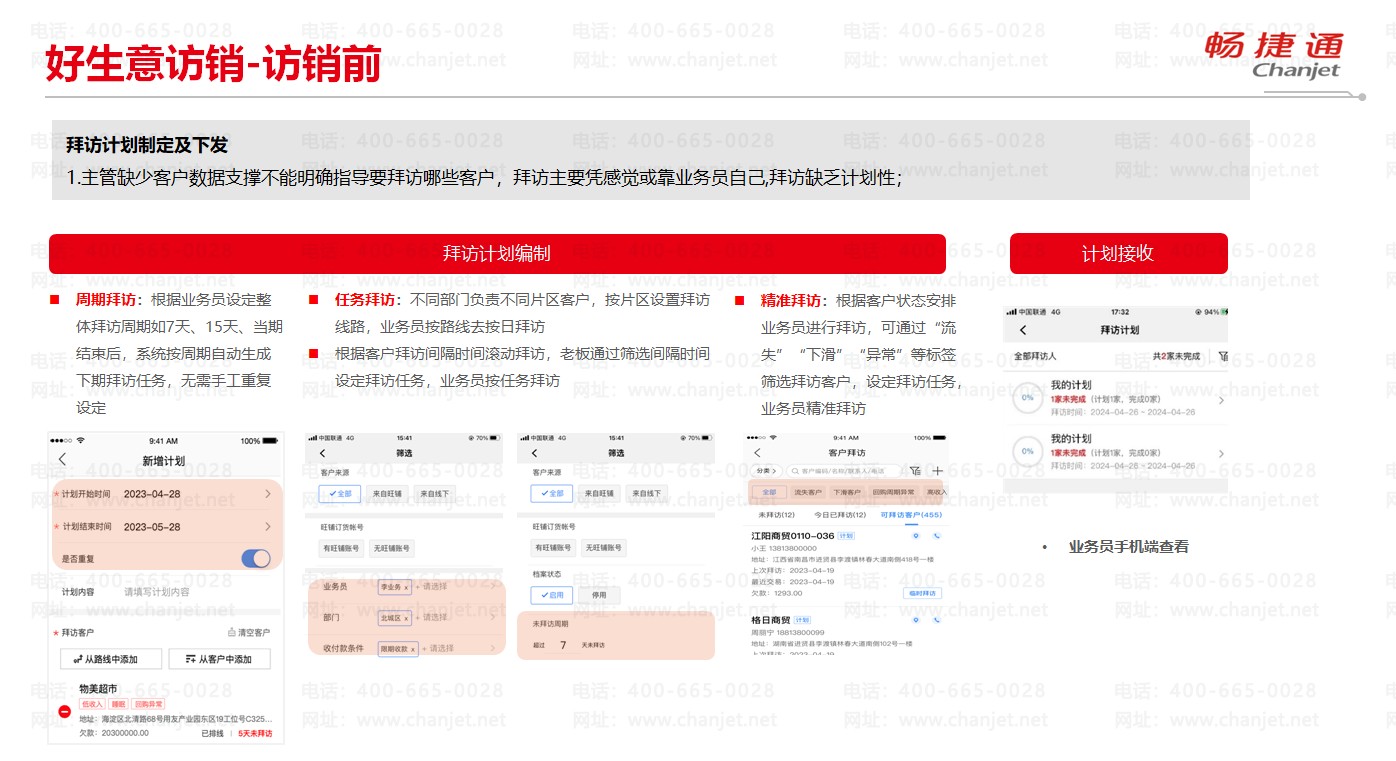
Task: Toggle the 是否重复 switch
Action: (255, 558)
